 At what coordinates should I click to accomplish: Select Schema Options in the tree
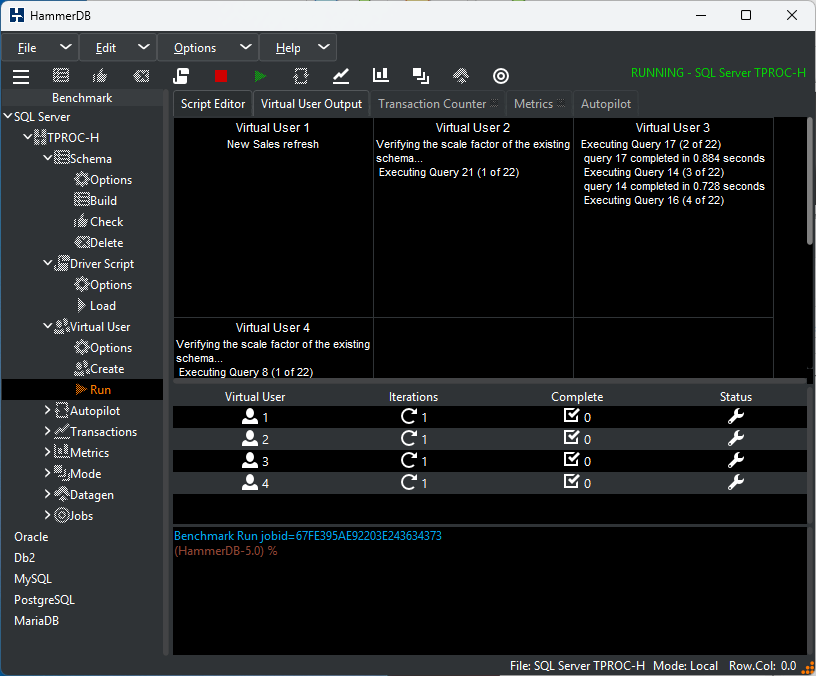[x=103, y=180]
